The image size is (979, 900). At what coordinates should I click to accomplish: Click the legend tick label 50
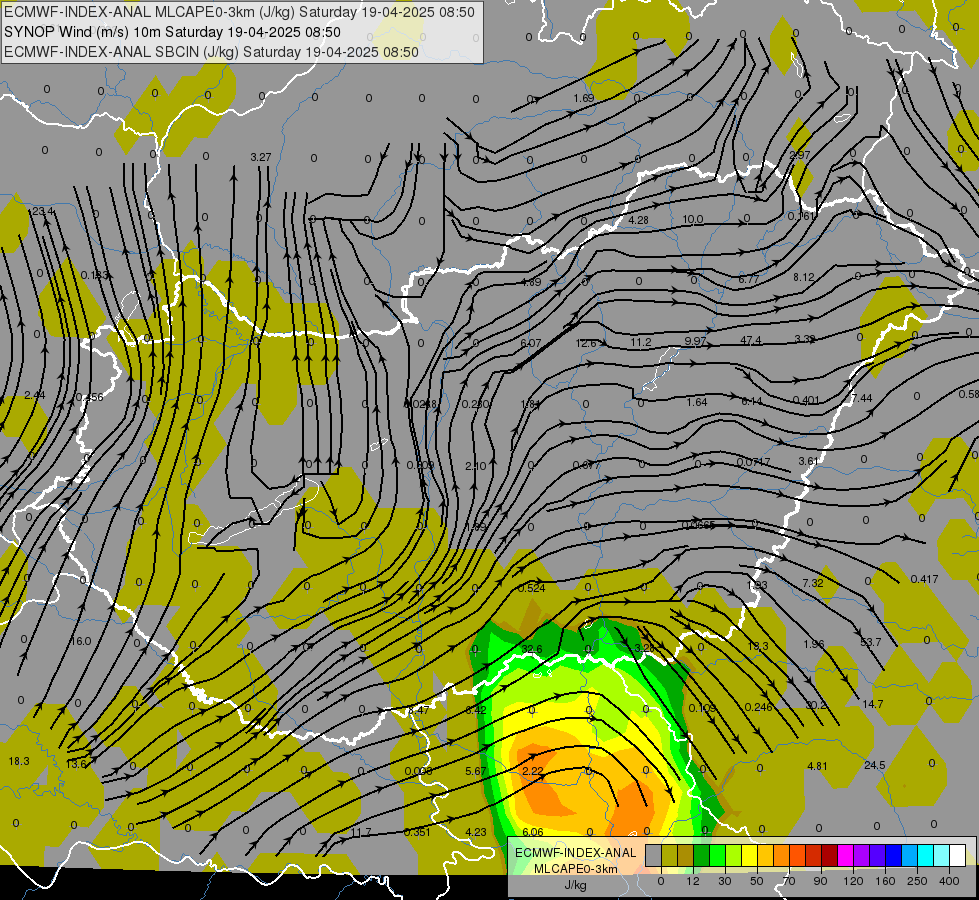click(756, 881)
